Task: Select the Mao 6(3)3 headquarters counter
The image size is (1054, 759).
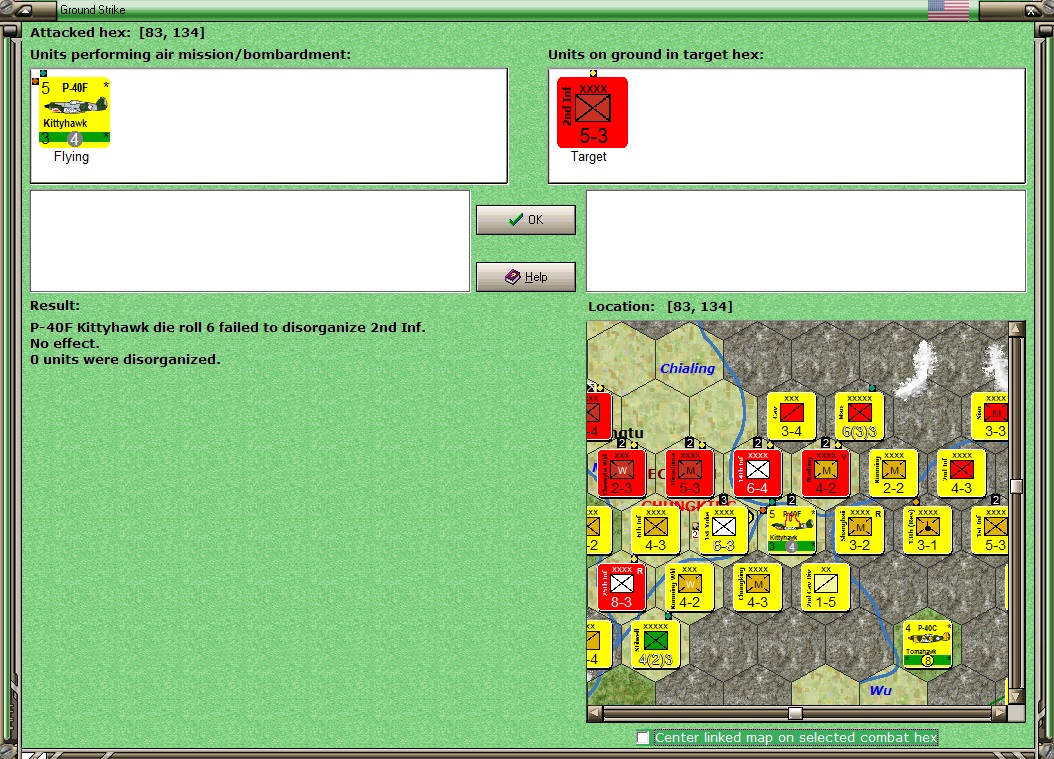Action: [x=859, y=417]
